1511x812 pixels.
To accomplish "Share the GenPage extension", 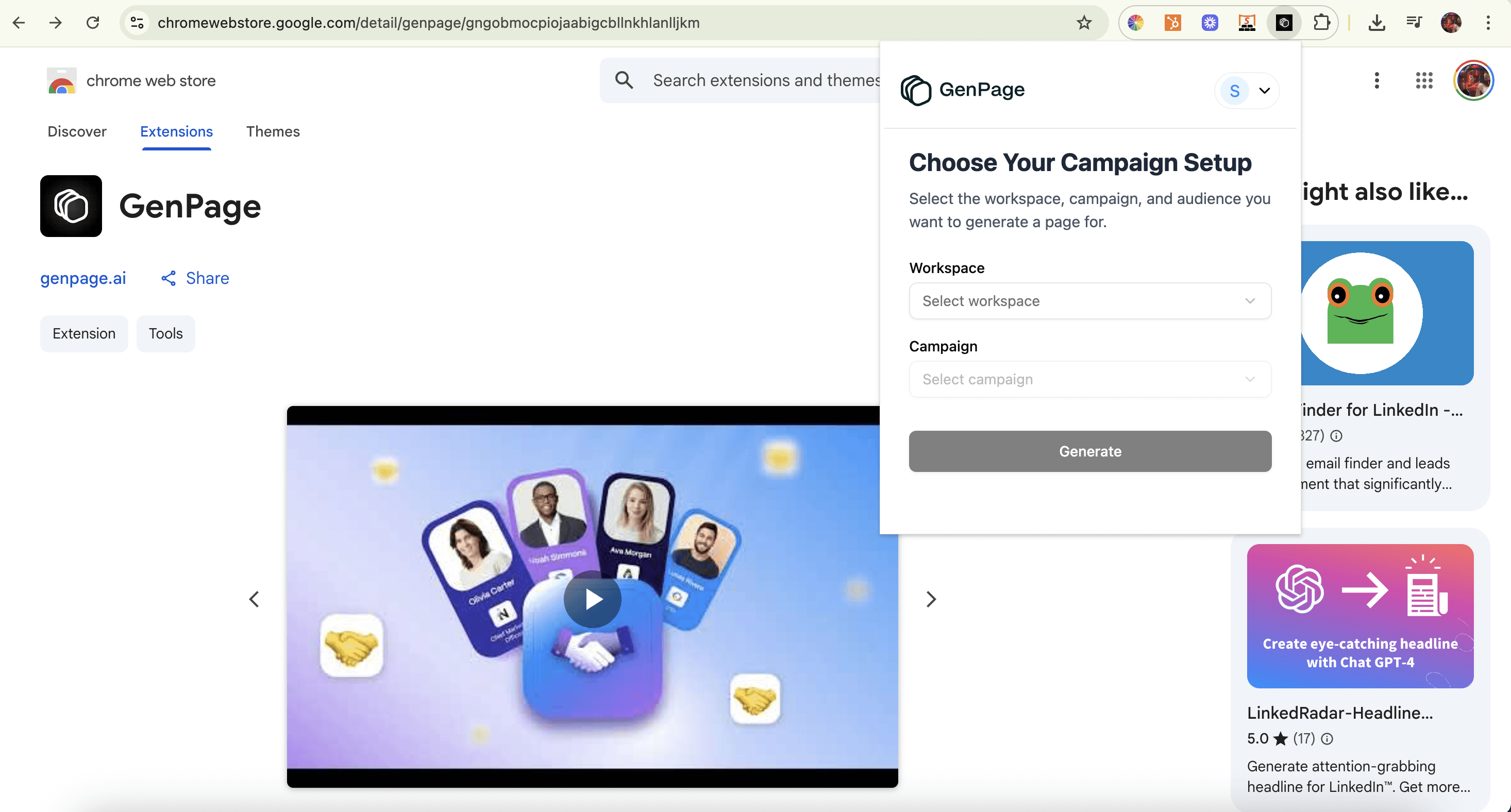I will (195, 278).
